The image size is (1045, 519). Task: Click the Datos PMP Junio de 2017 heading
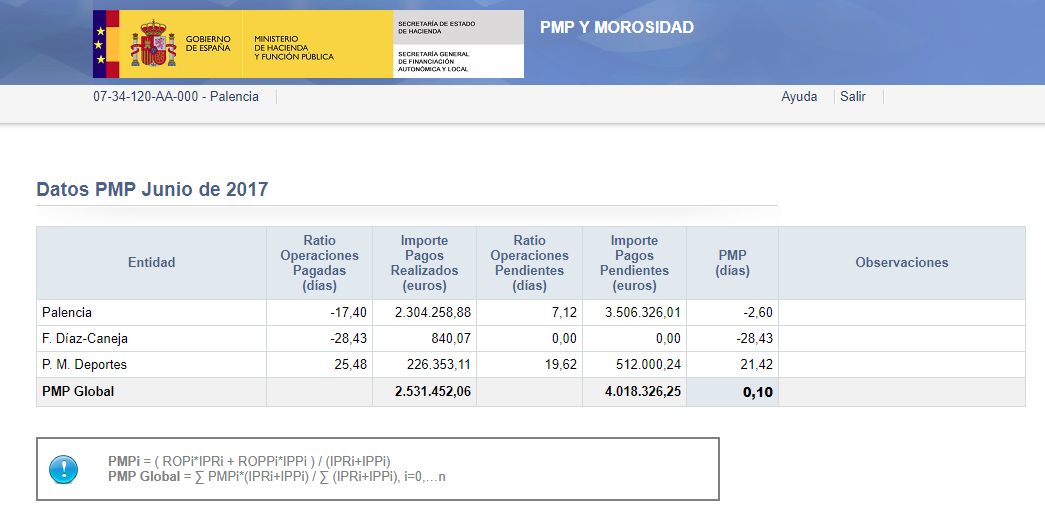[x=152, y=189]
